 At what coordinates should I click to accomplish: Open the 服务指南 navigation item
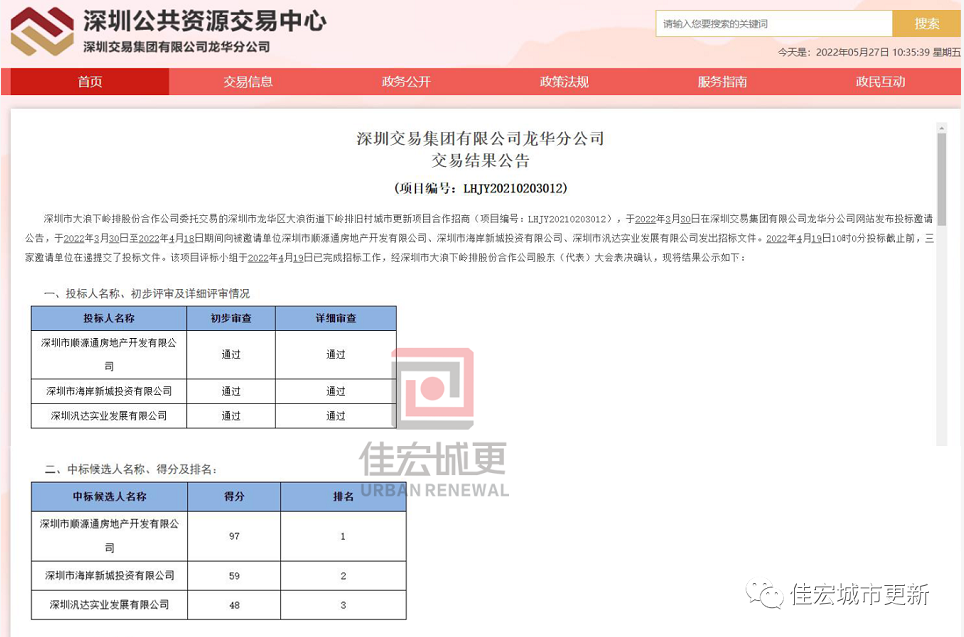click(x=722, y=82)
